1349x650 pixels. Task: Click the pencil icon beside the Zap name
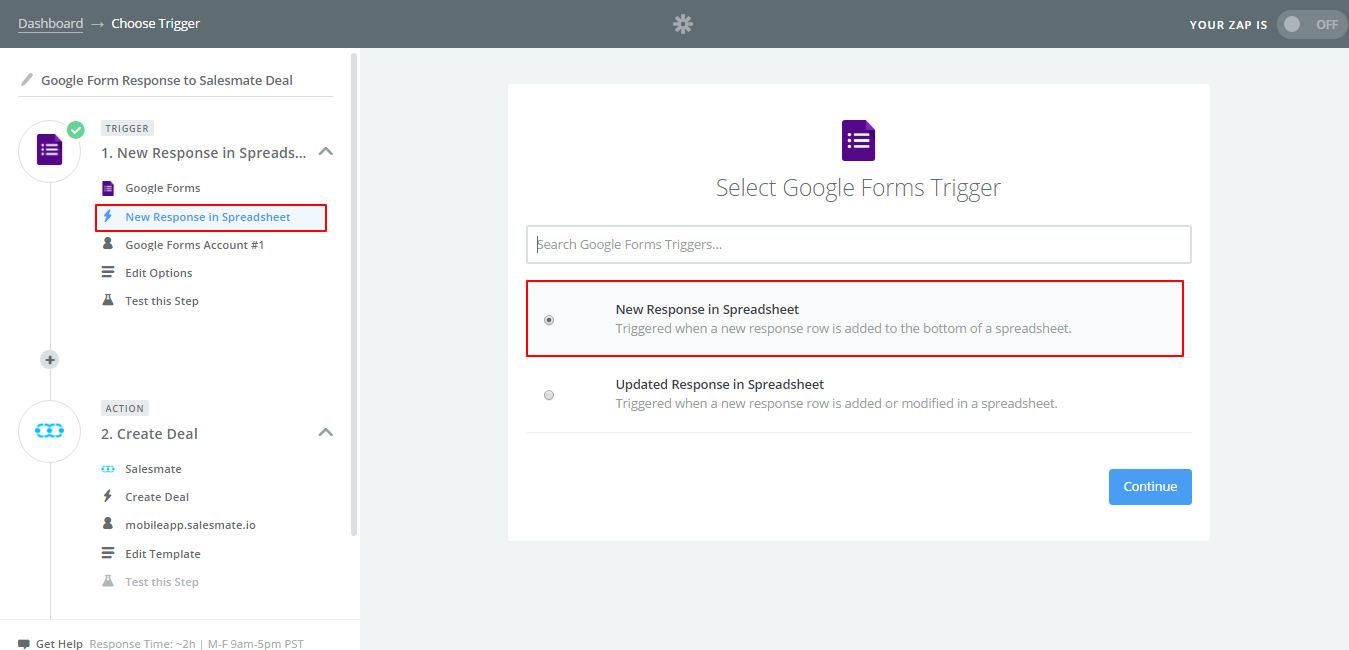pyautogui.click(x=27, y=80)
